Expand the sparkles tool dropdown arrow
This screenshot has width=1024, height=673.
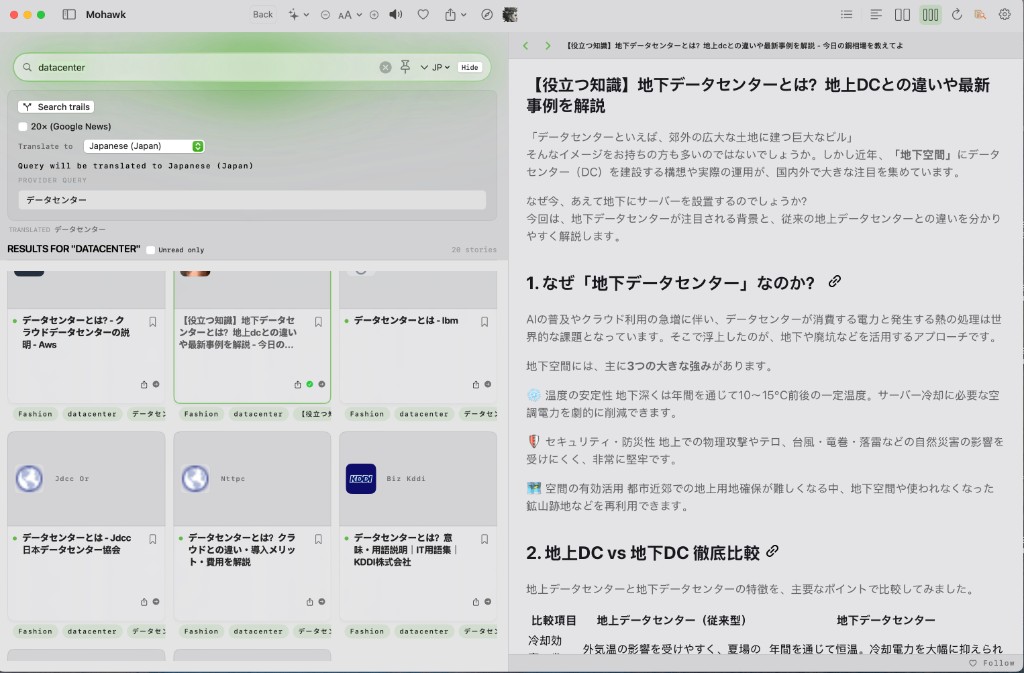pyautogui.click(x=306, y=14)
